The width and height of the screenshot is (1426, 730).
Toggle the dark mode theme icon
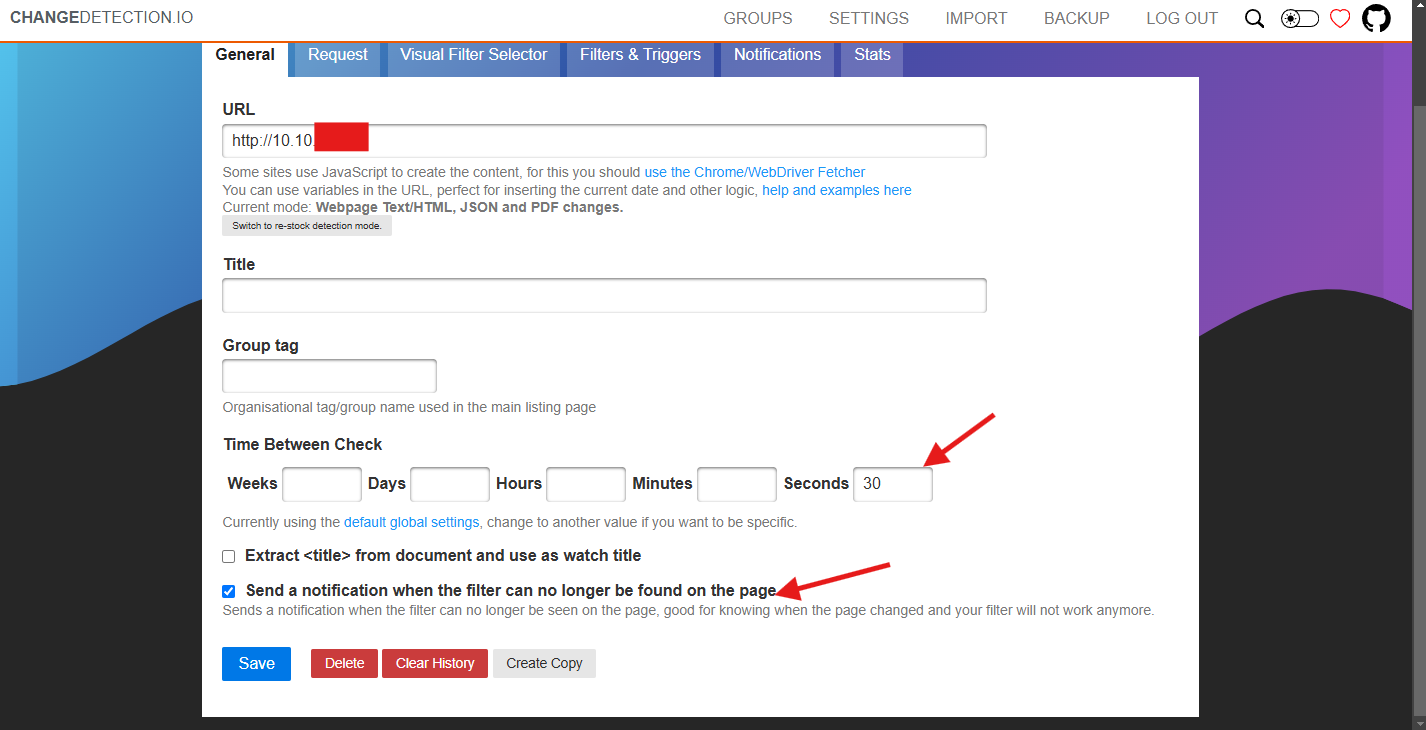pyautogui.click(x=1299, y=18)
